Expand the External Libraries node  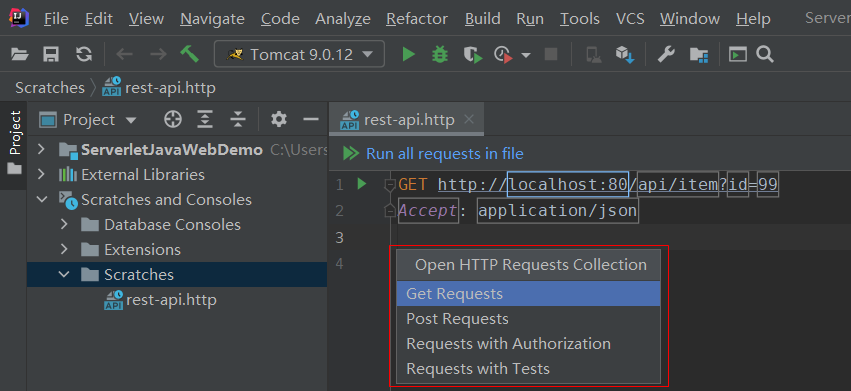coord(41,175)
